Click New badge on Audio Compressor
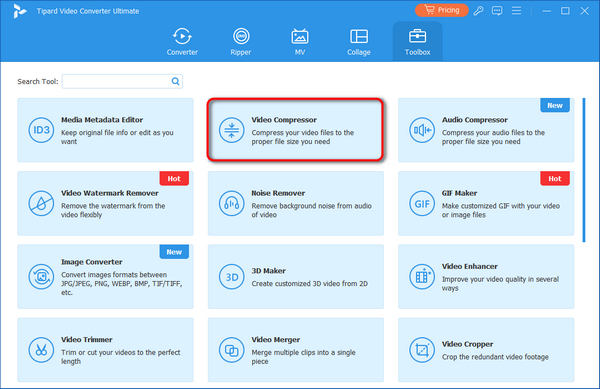 (555, 105)
